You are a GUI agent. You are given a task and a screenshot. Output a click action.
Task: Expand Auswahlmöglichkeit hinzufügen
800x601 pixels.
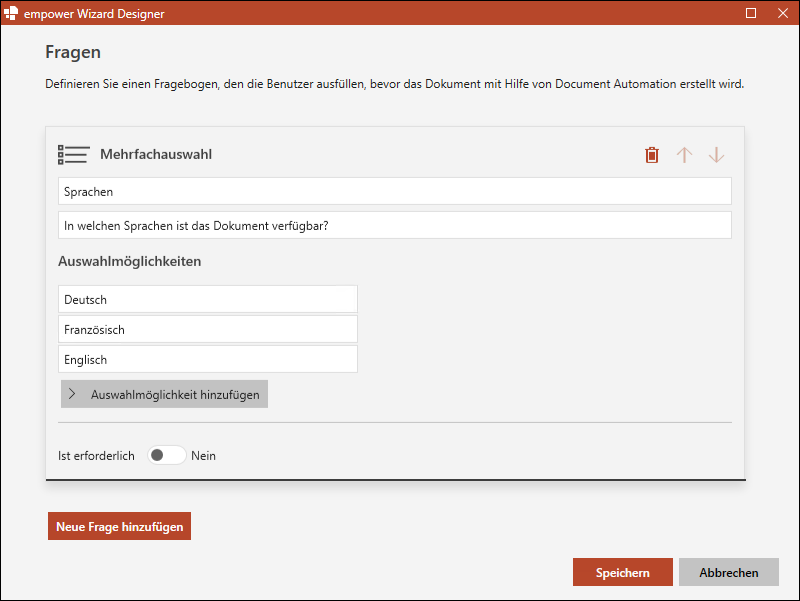pyautogui.click(x=164, y=394)
